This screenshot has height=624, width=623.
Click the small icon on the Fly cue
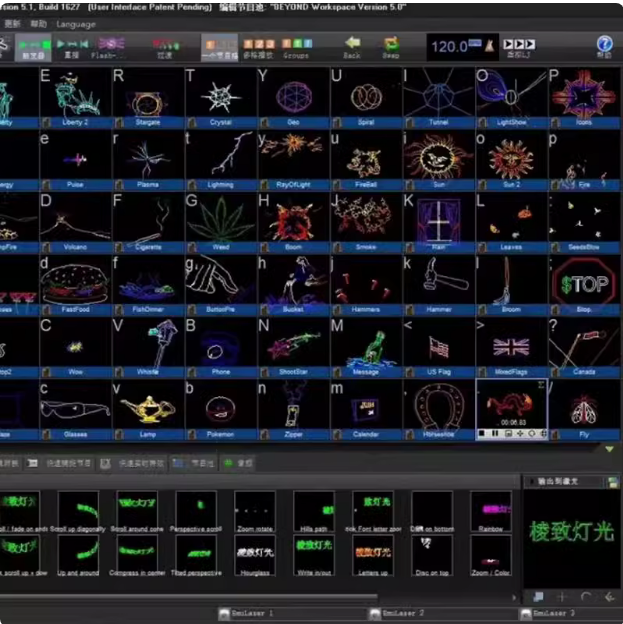click(x=554, y=434)
